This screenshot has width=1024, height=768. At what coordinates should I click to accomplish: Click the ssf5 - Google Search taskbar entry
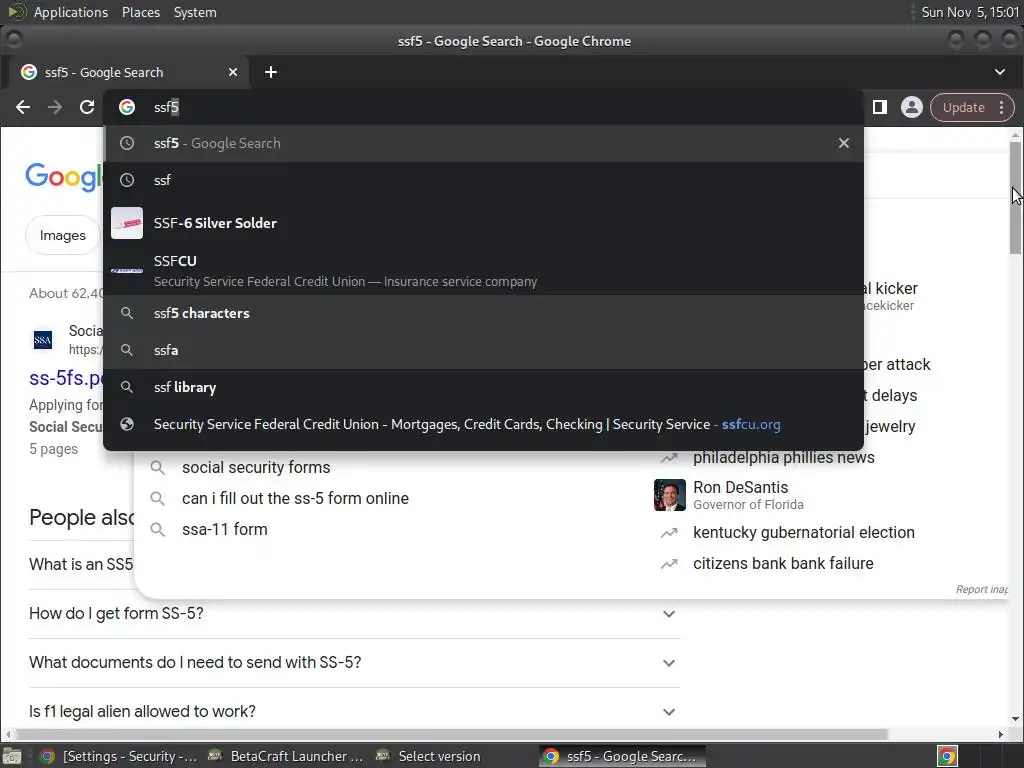click(x=622, y=756)
